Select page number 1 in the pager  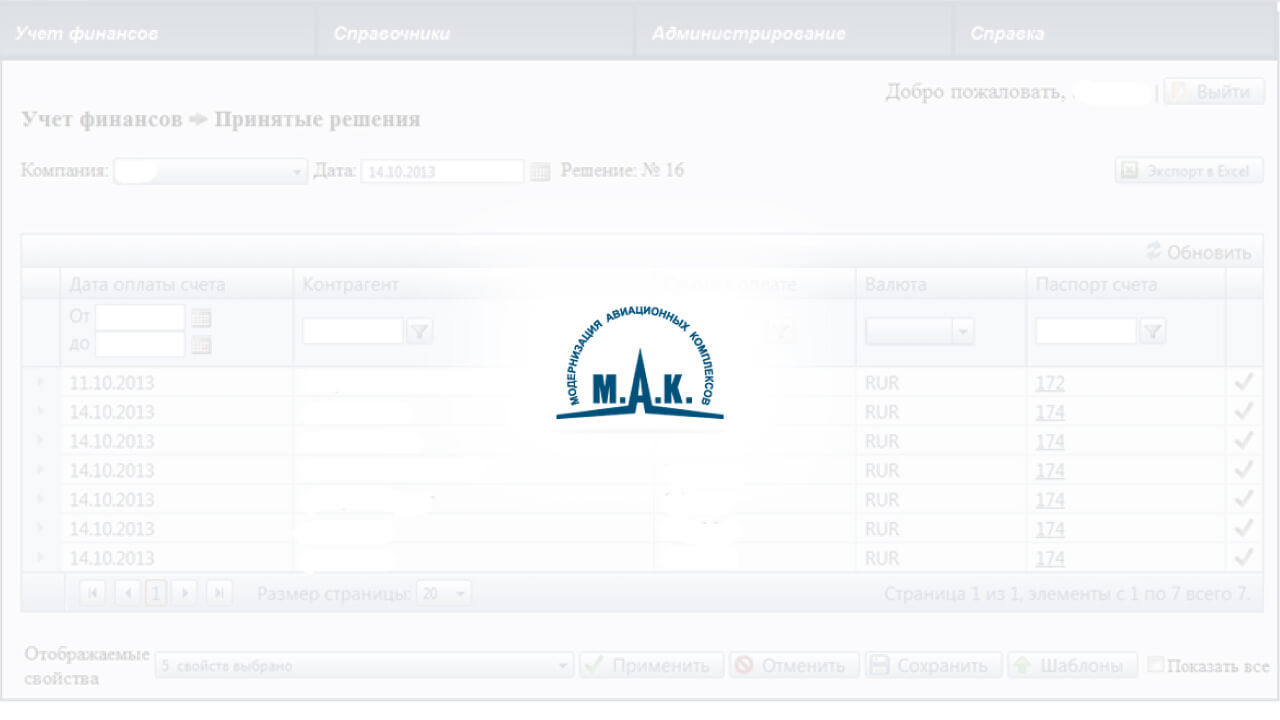[155, 593]
